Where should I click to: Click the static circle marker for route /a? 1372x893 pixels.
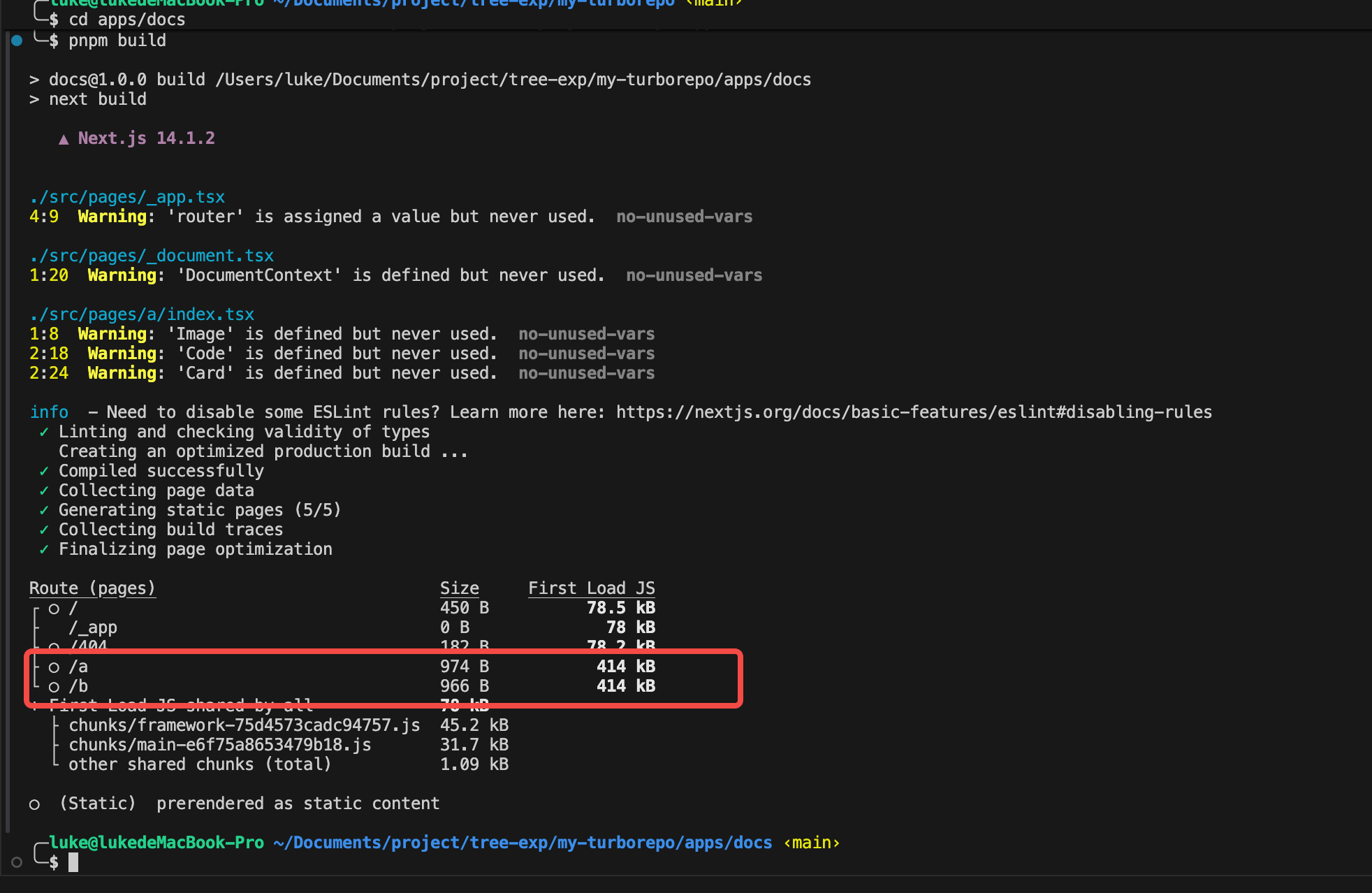(54, 667)
